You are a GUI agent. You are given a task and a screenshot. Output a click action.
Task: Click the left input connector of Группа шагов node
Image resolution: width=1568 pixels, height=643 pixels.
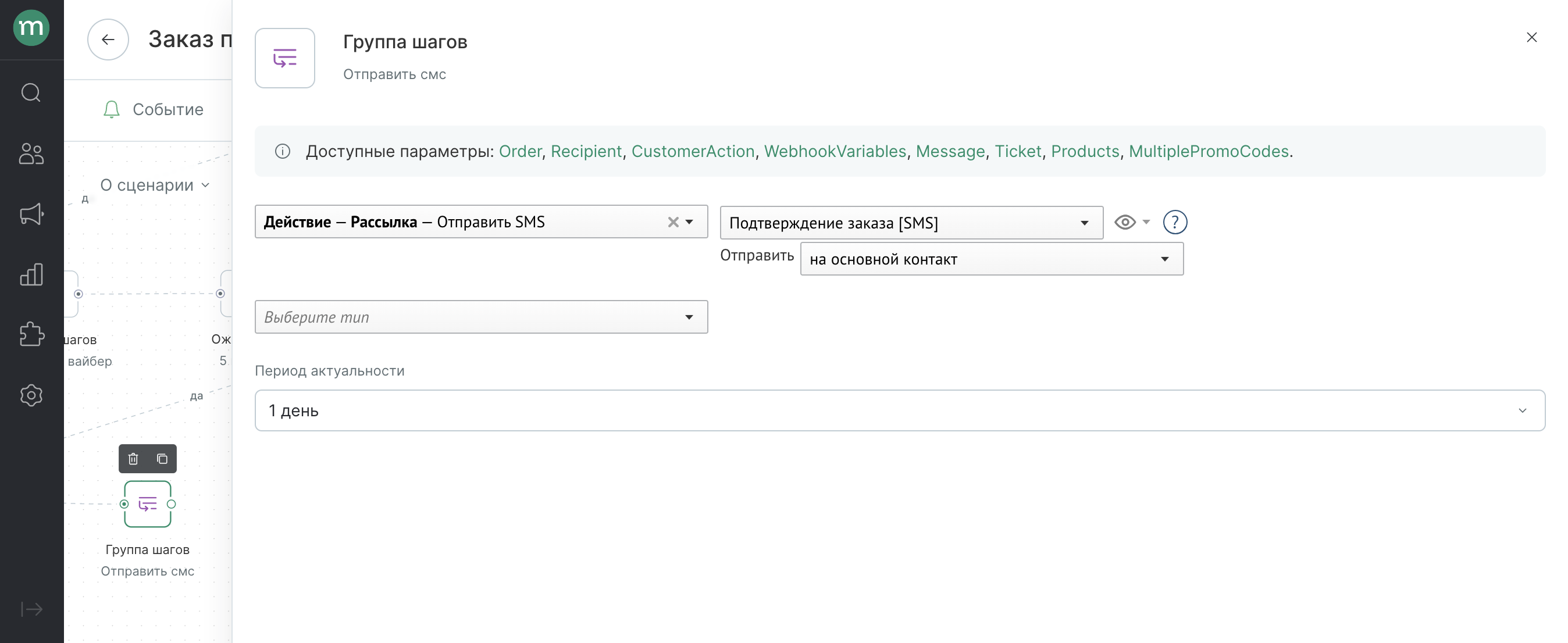coord(124,503)
